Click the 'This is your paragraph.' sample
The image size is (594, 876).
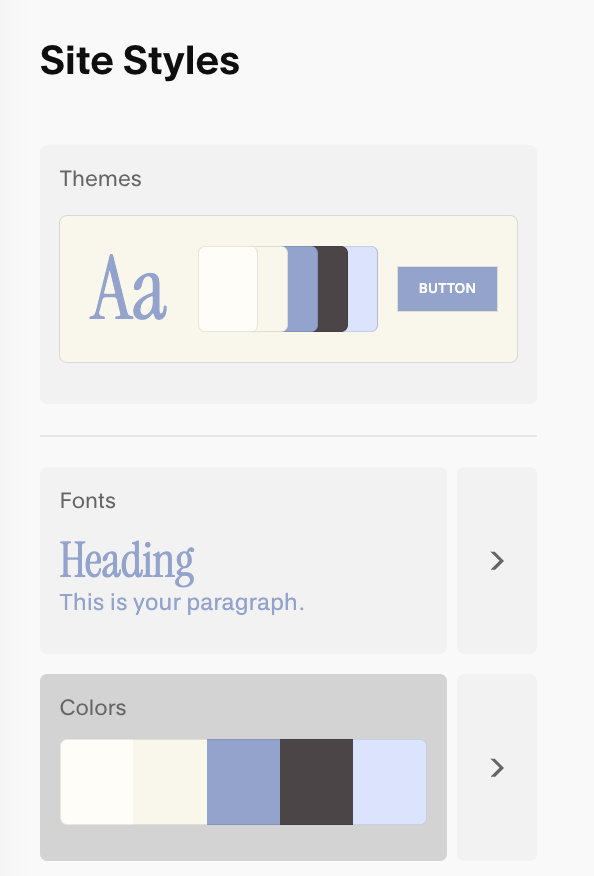pyautogui.click(x=182, y=603)
